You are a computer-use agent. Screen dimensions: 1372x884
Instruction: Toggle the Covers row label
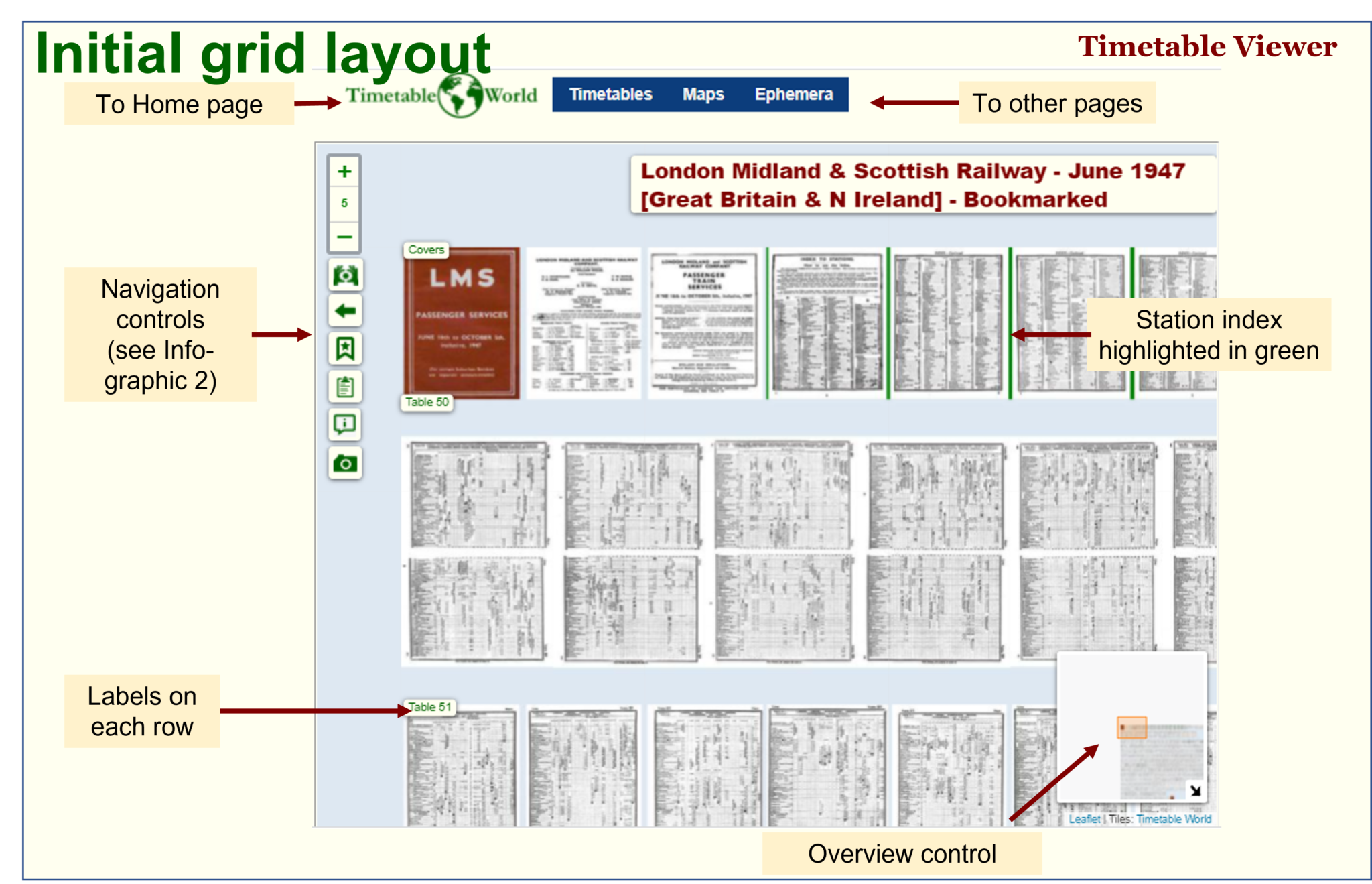[x=427, y=250]
